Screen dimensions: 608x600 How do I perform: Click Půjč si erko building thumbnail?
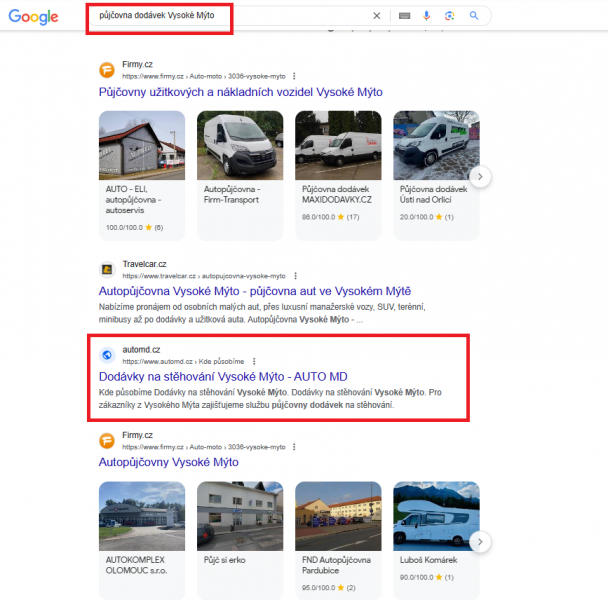[240, 516]
